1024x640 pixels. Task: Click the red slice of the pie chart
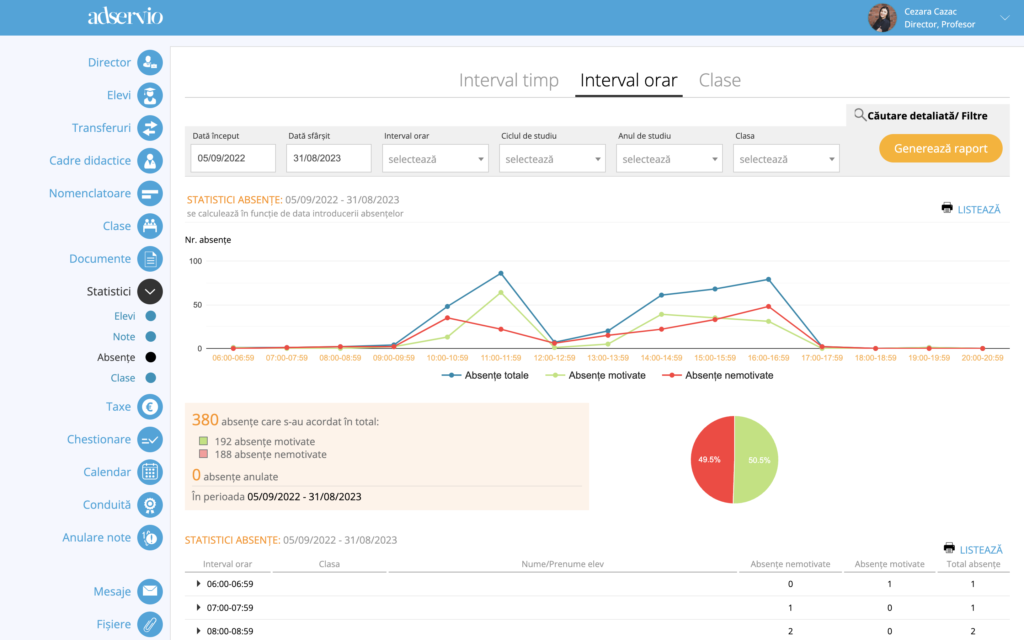coord(710,460)
